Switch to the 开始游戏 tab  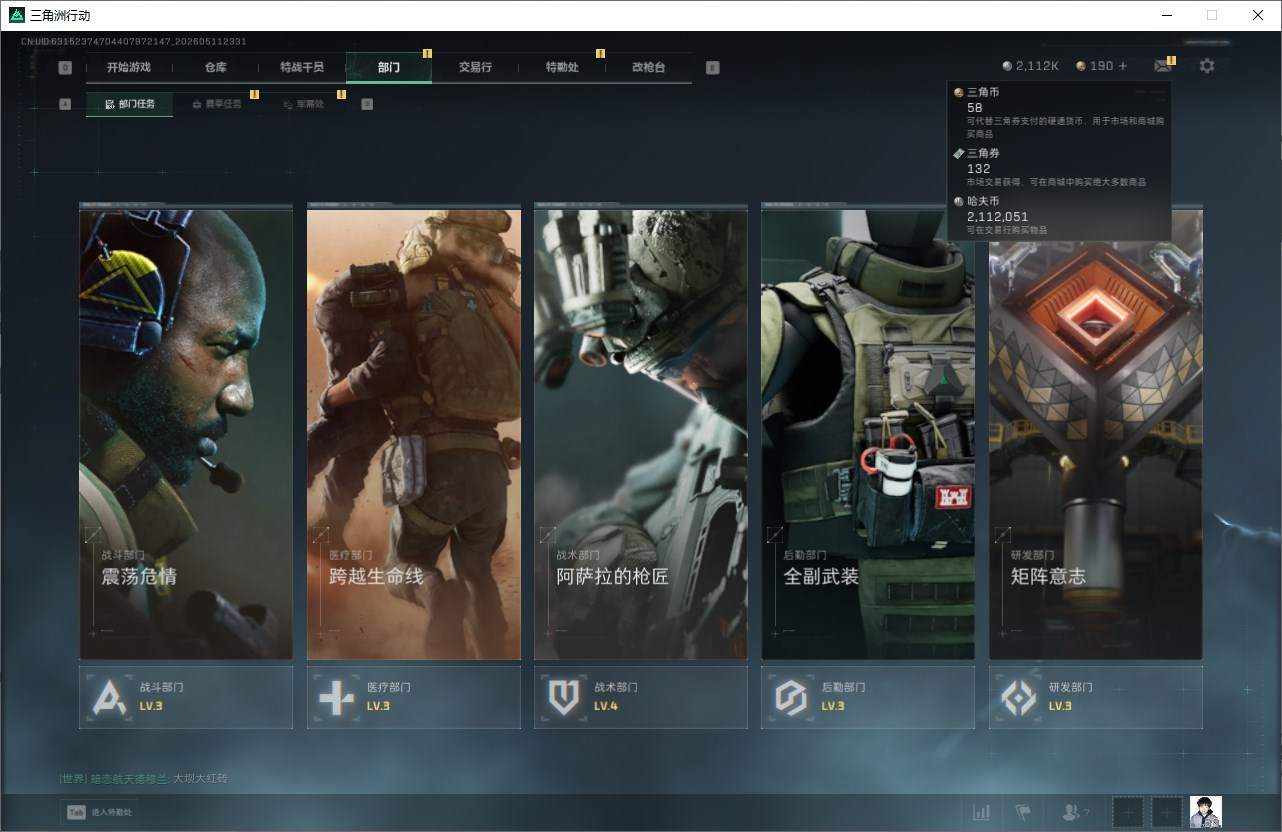(128, 67)
